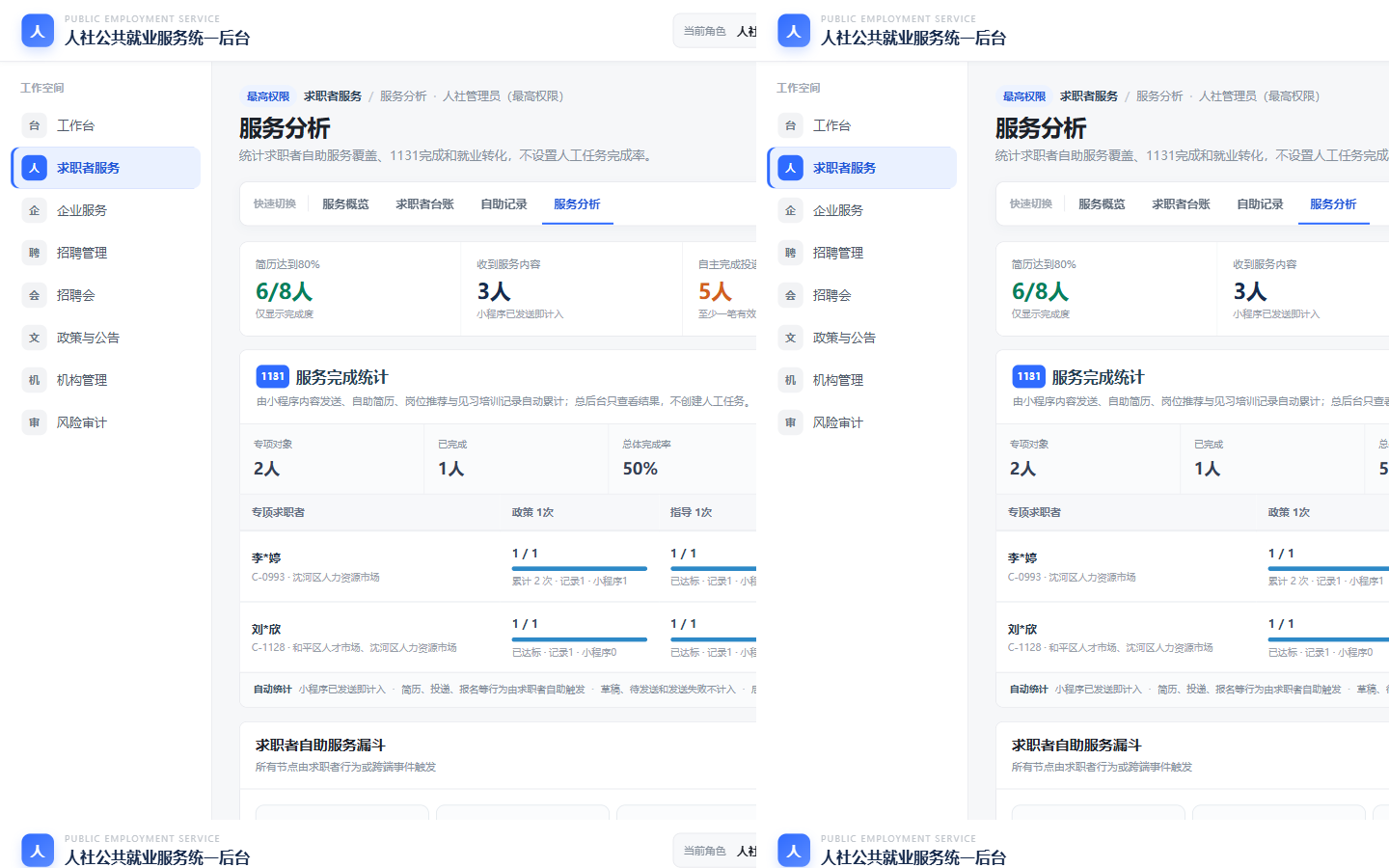Viewport: 1389px width, 868px height.
Task: Click 政策与公告 icon in left copy sidebar
Action: 34,338
